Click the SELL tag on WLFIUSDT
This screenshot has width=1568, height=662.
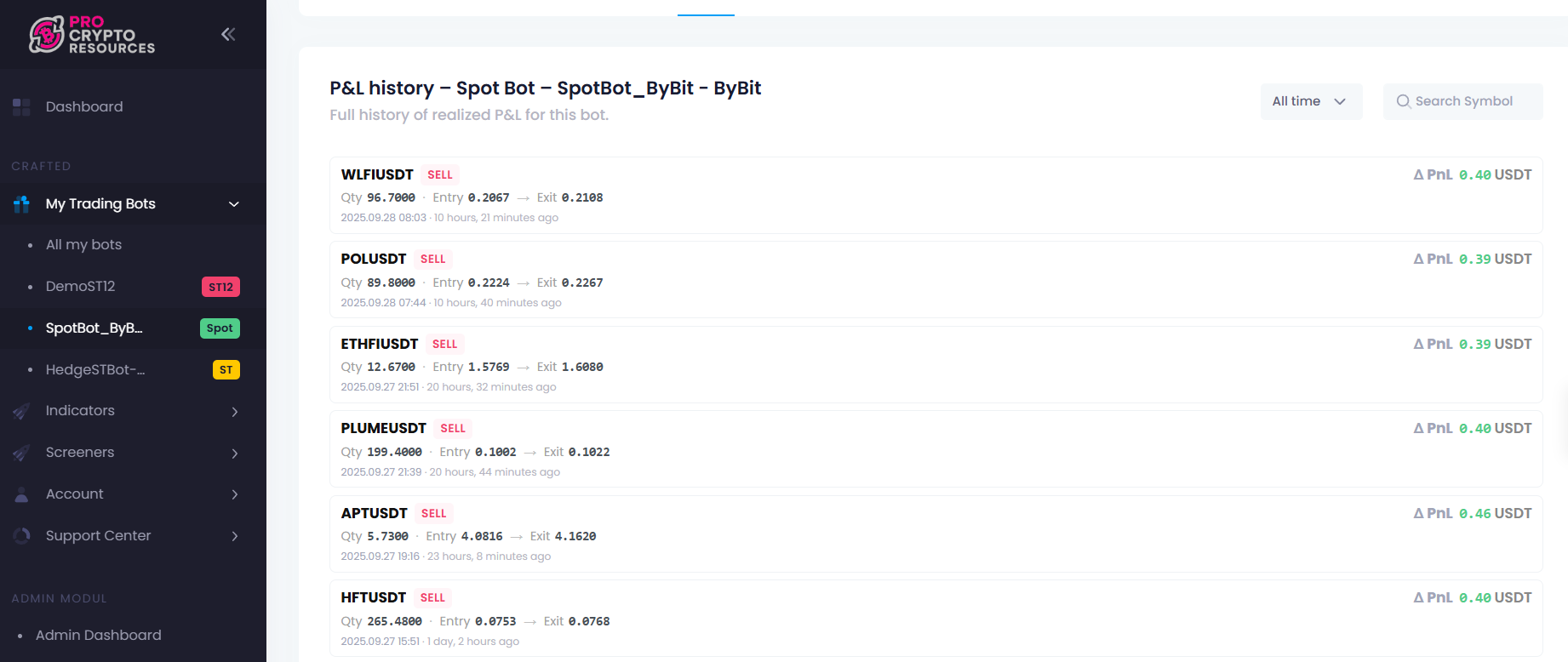point(440,174)
